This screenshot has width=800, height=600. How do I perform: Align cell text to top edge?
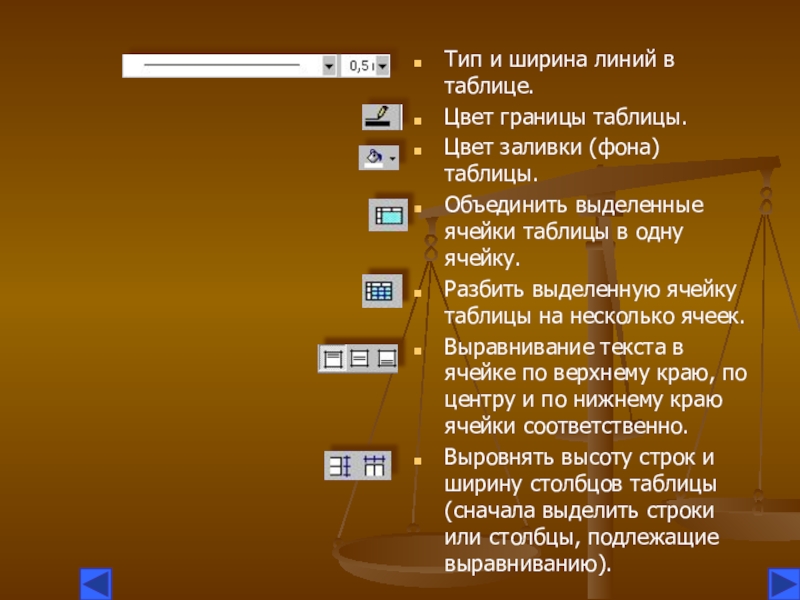(x=332, y=358)
